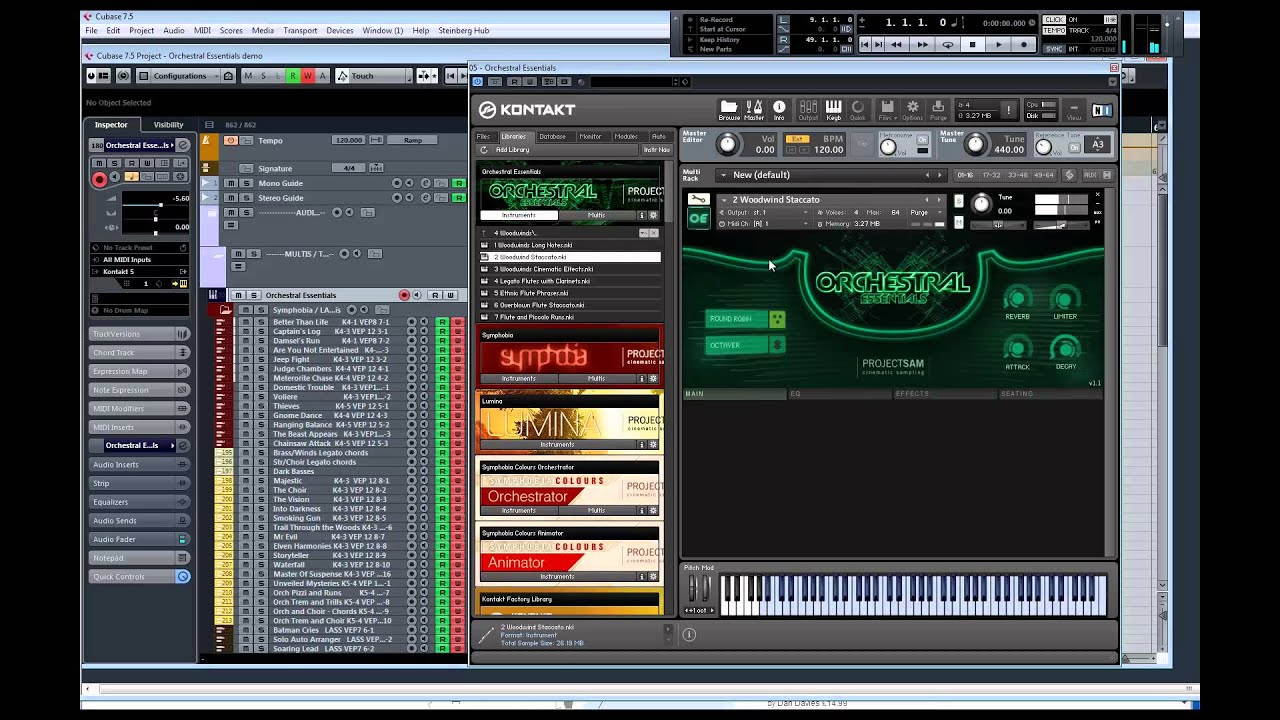1280x720 pixels.
Task: Open the Devices menu
Action: (340, 31)
